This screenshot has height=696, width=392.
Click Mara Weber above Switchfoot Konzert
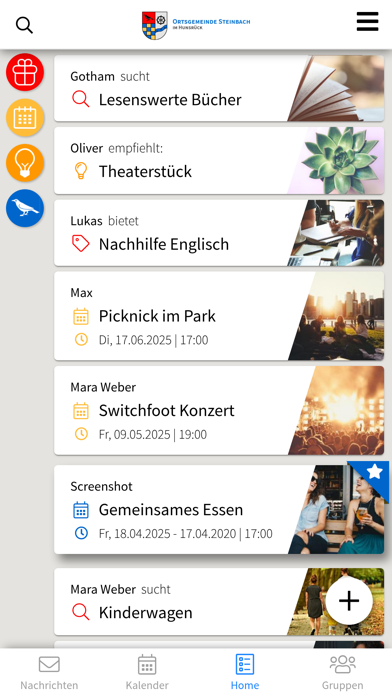click(x=103, y=387)
